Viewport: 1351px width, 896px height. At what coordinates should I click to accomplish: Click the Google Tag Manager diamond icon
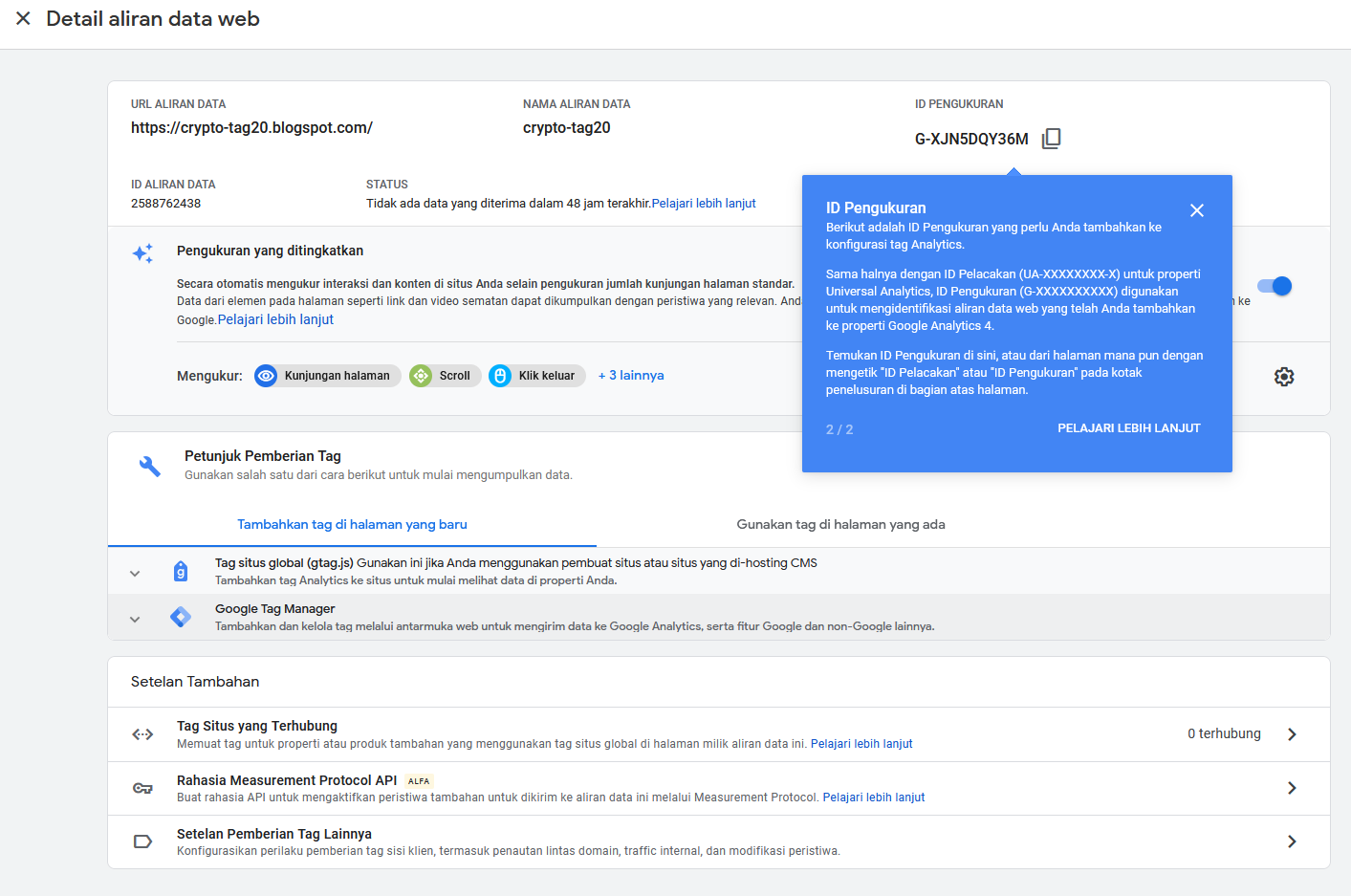(x=181, y=617)
